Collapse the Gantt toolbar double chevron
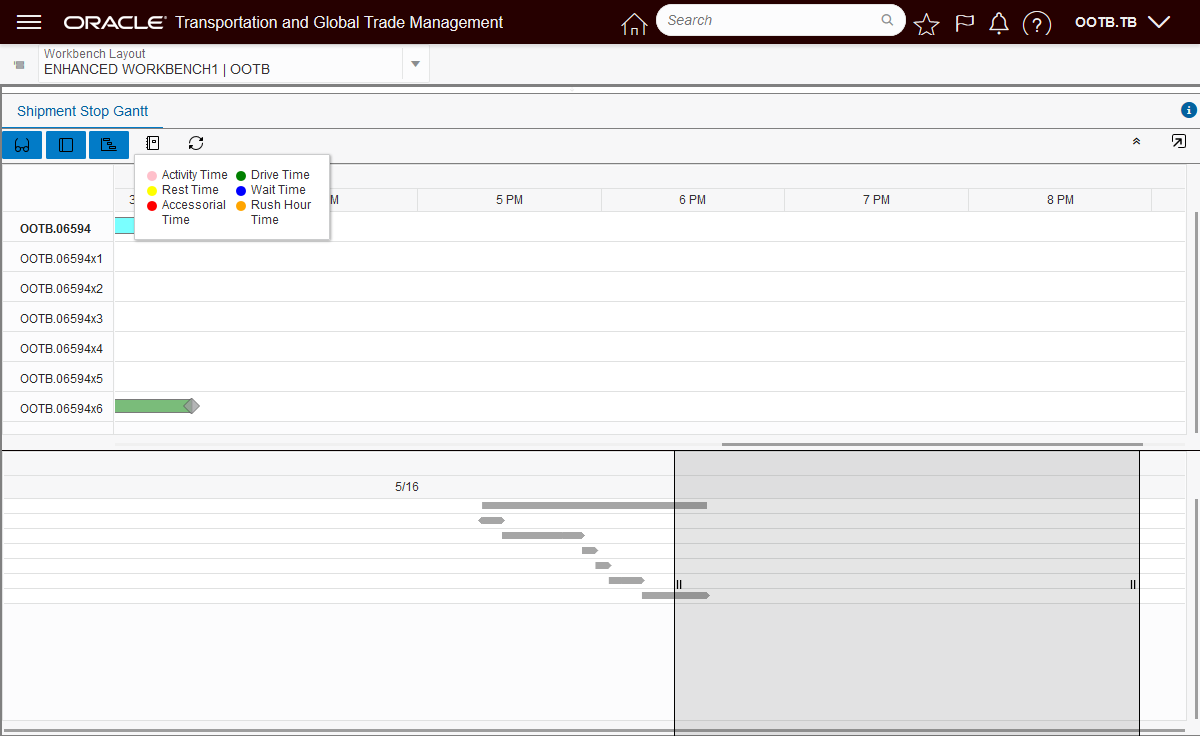This screenshot has width=1200, height=736. [x=1136, y=142]
